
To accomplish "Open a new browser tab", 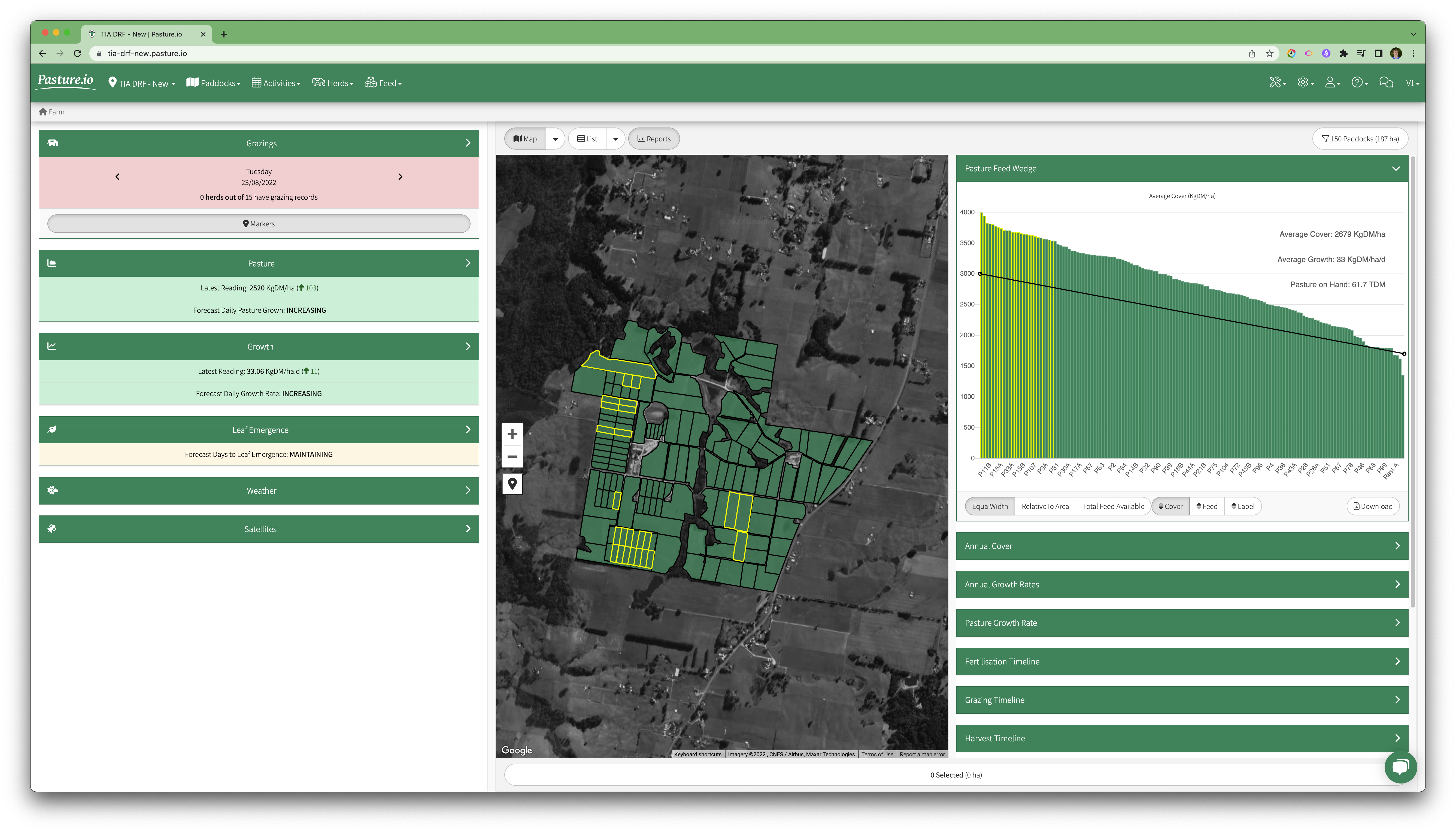I will [x=223, y=34].
